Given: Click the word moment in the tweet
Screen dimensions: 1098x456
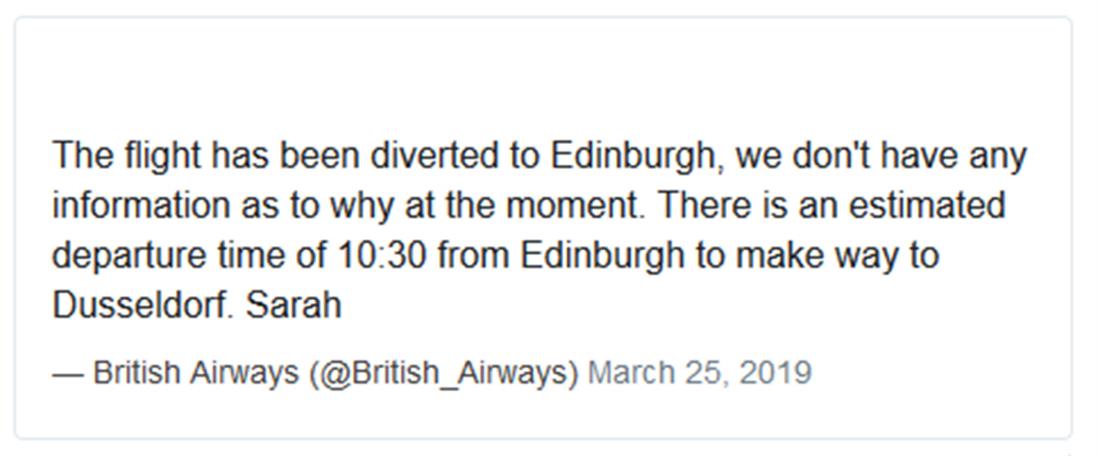Looking at the screenshot, I should tap(571, 206).
